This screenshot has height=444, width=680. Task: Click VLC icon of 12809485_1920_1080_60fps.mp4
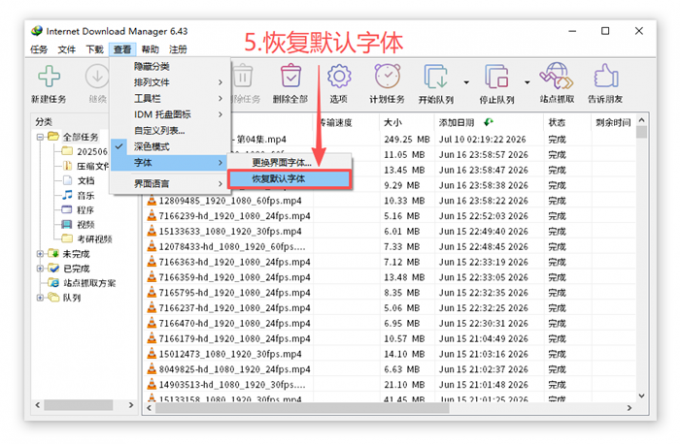point(151,200)
